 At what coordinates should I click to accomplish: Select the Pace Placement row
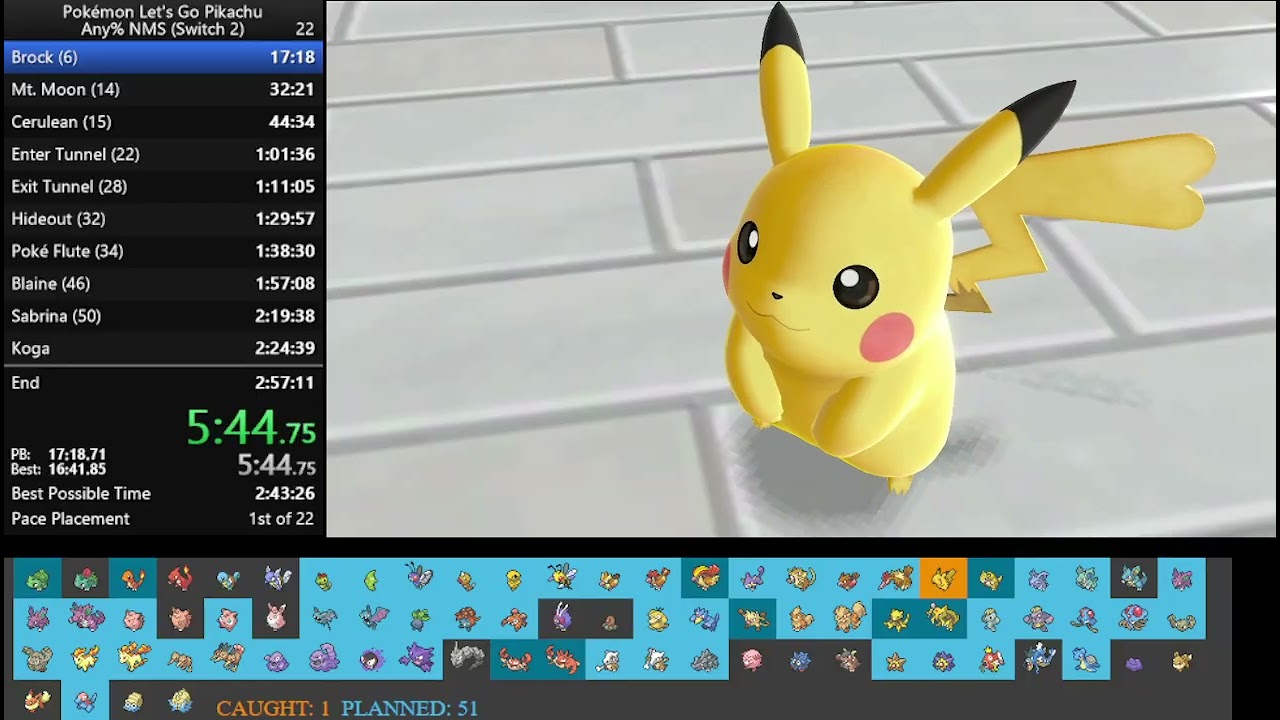163,519
